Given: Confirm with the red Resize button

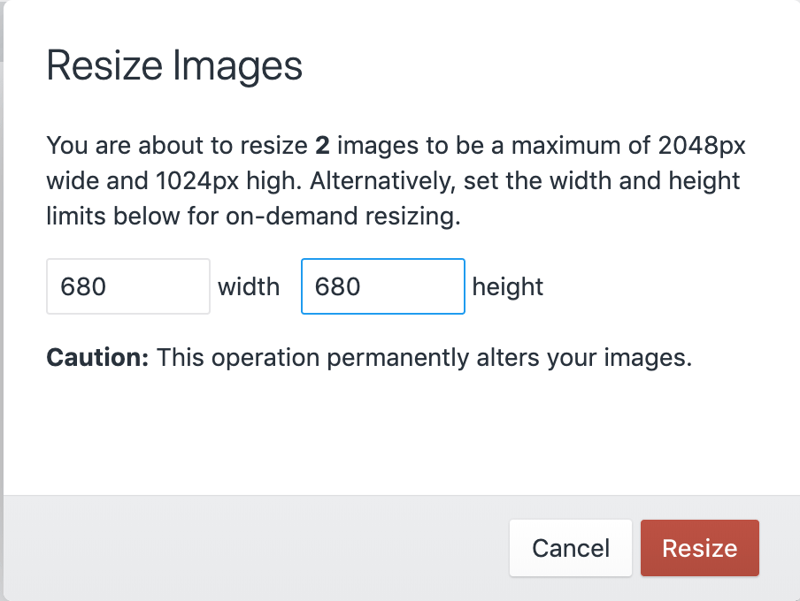Looking at the screenshot, I should click(x=699, y=548).
